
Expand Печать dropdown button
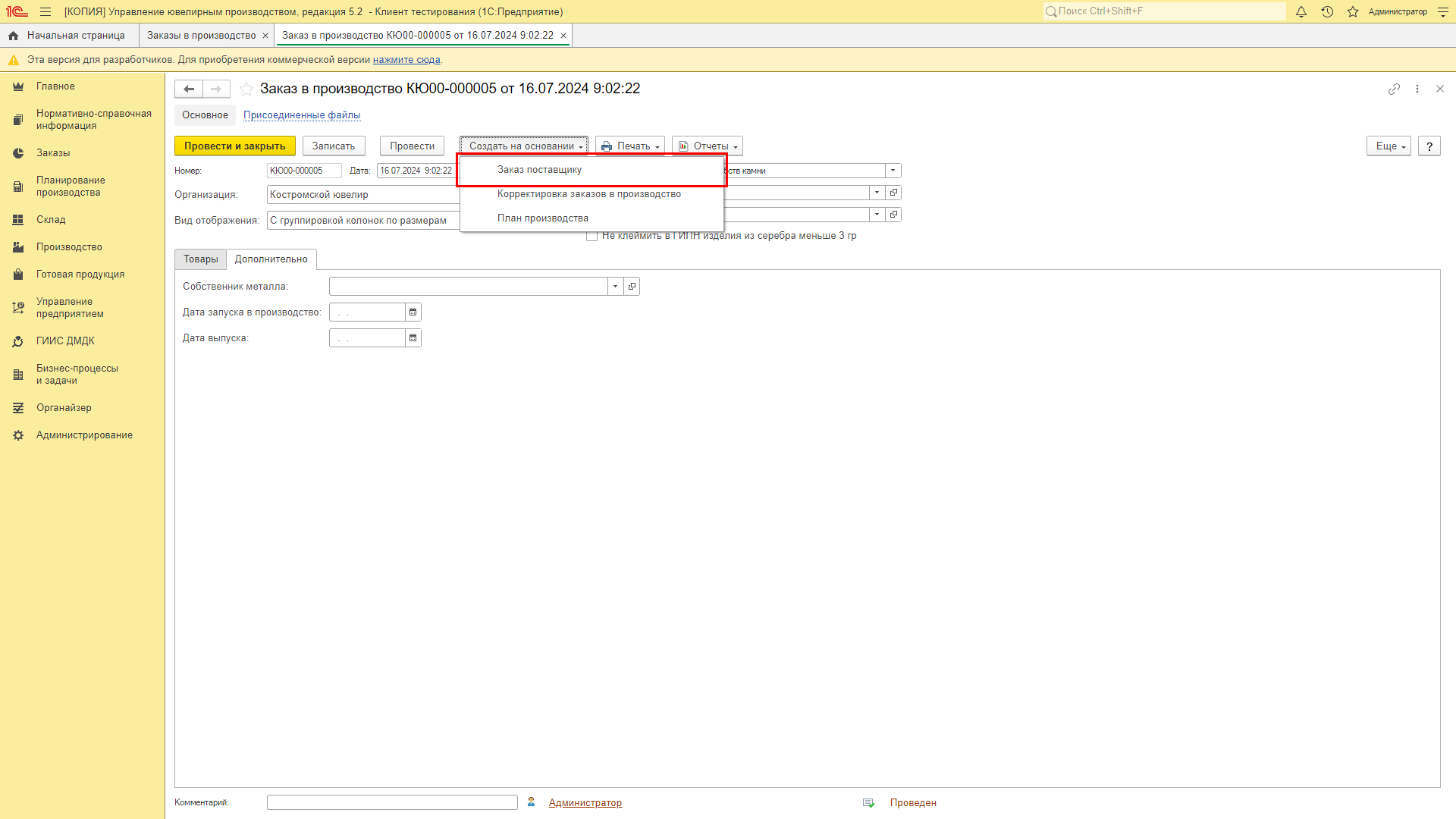pos(630,146)
